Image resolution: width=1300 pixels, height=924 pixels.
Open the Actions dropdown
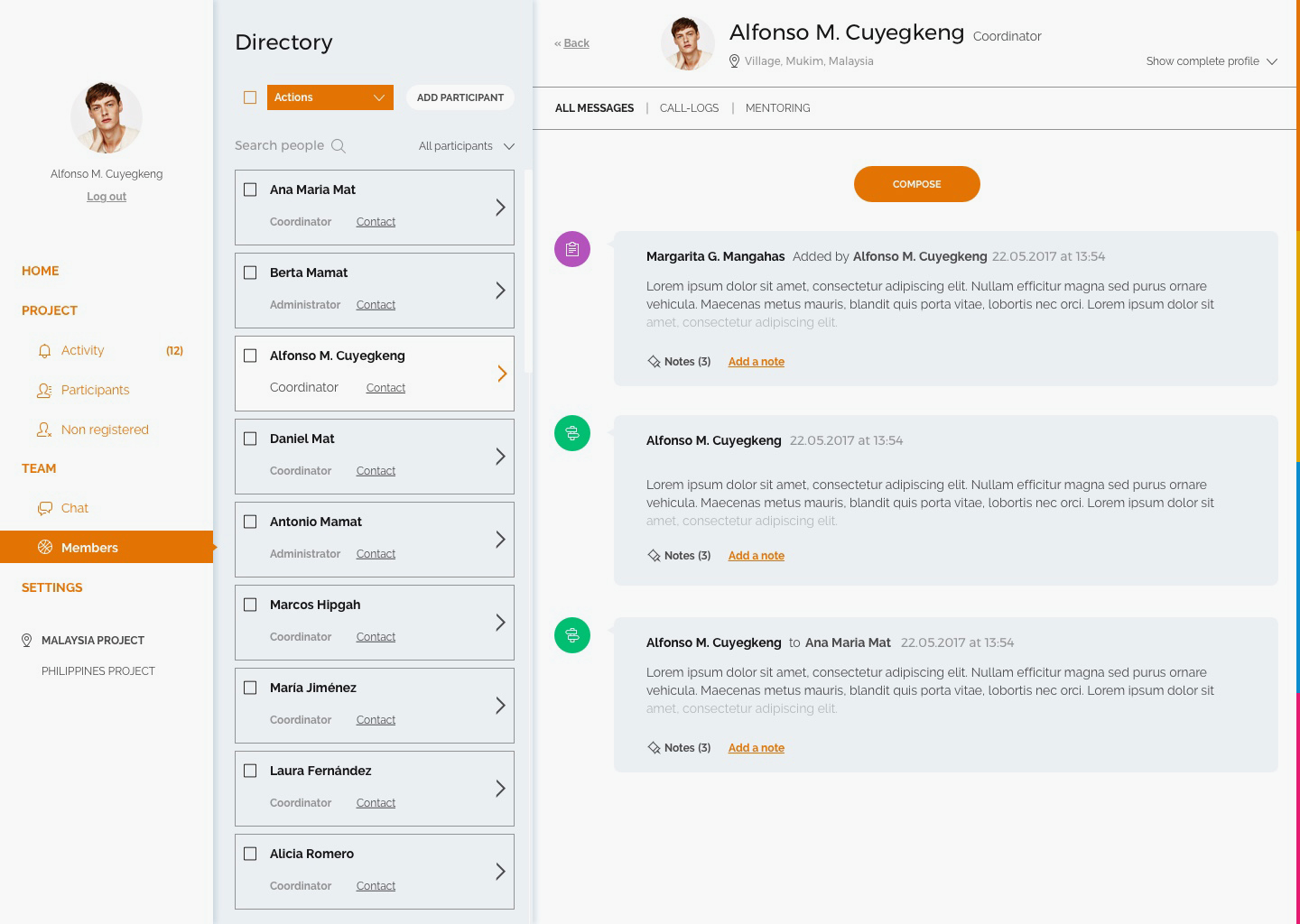[330, 97]
